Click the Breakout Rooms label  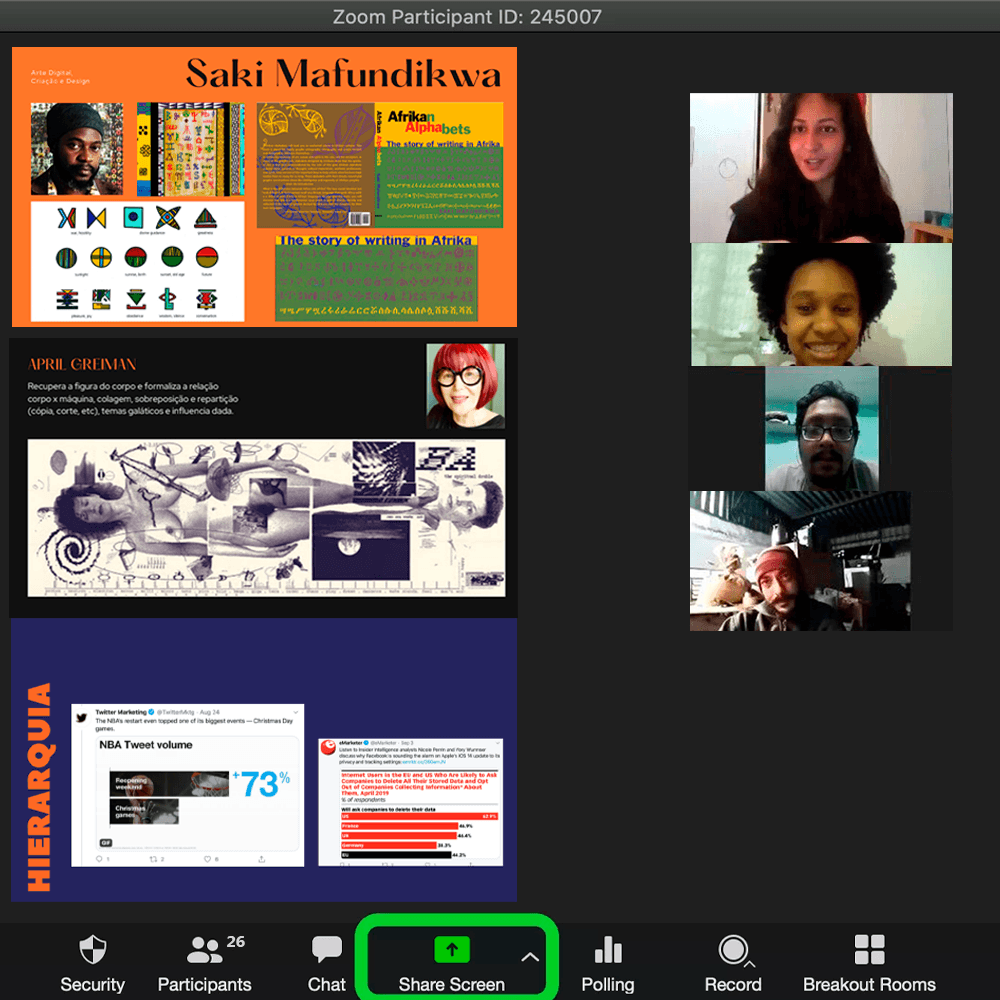869,985
